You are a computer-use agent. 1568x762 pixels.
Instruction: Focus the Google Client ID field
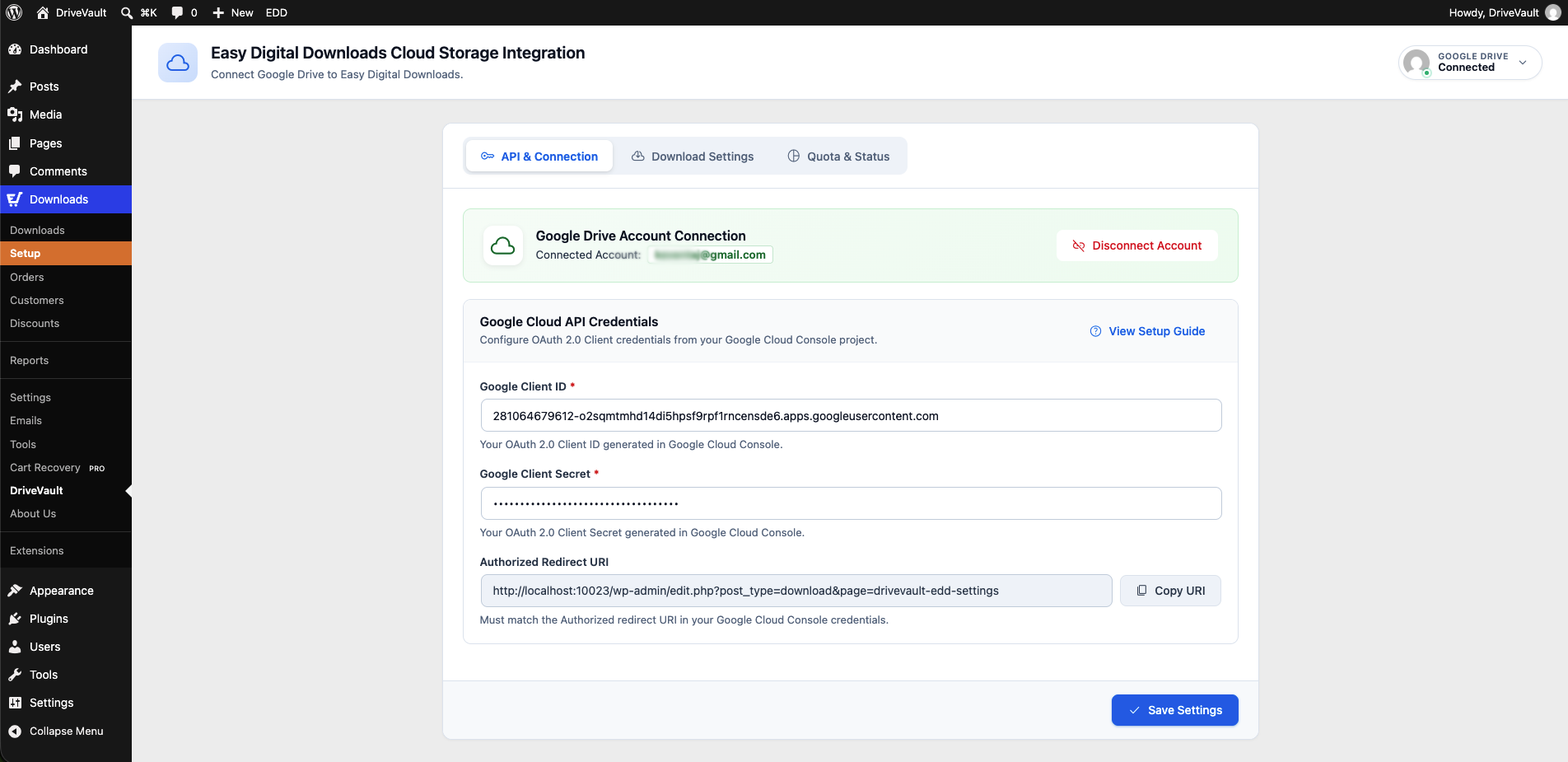pos(851,415)
